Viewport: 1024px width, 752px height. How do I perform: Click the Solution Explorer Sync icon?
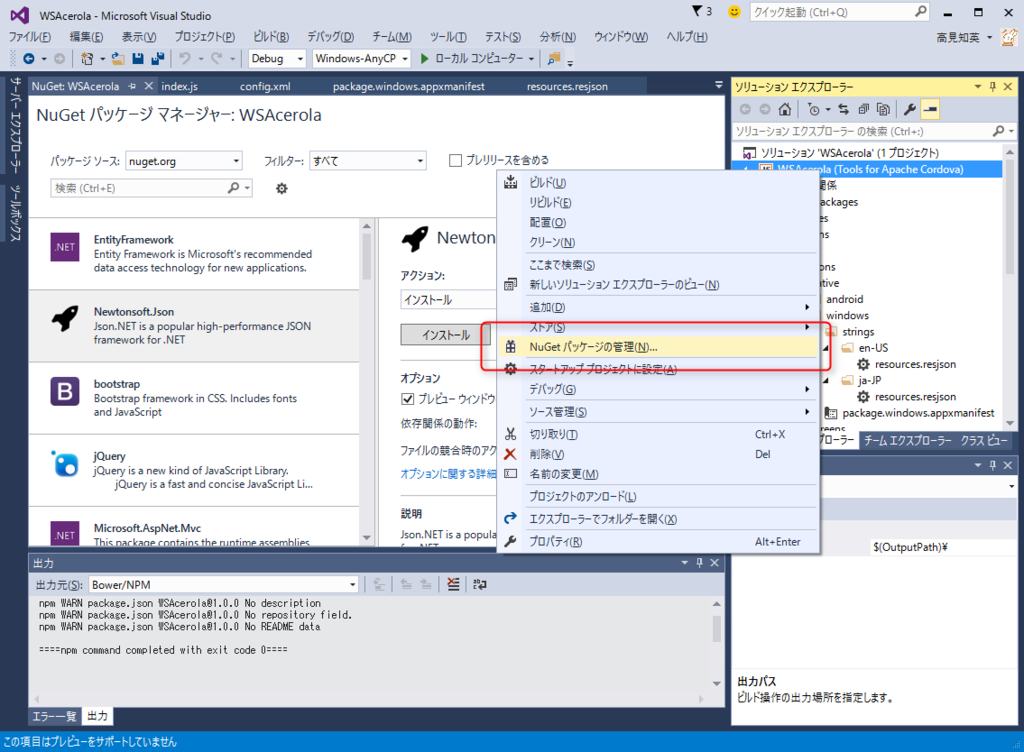843,109
